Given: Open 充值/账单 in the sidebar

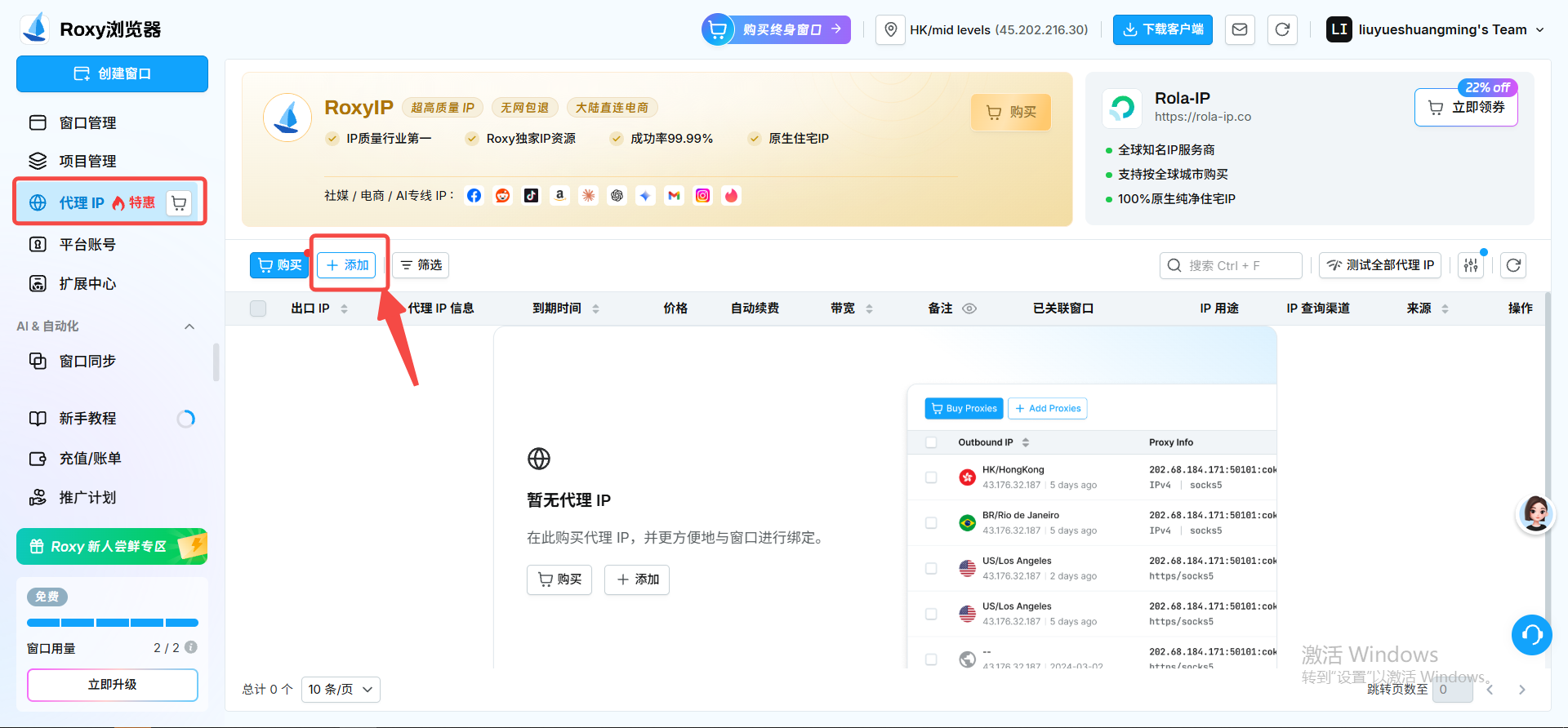Looking at the screenshot, I should (112, 458).
